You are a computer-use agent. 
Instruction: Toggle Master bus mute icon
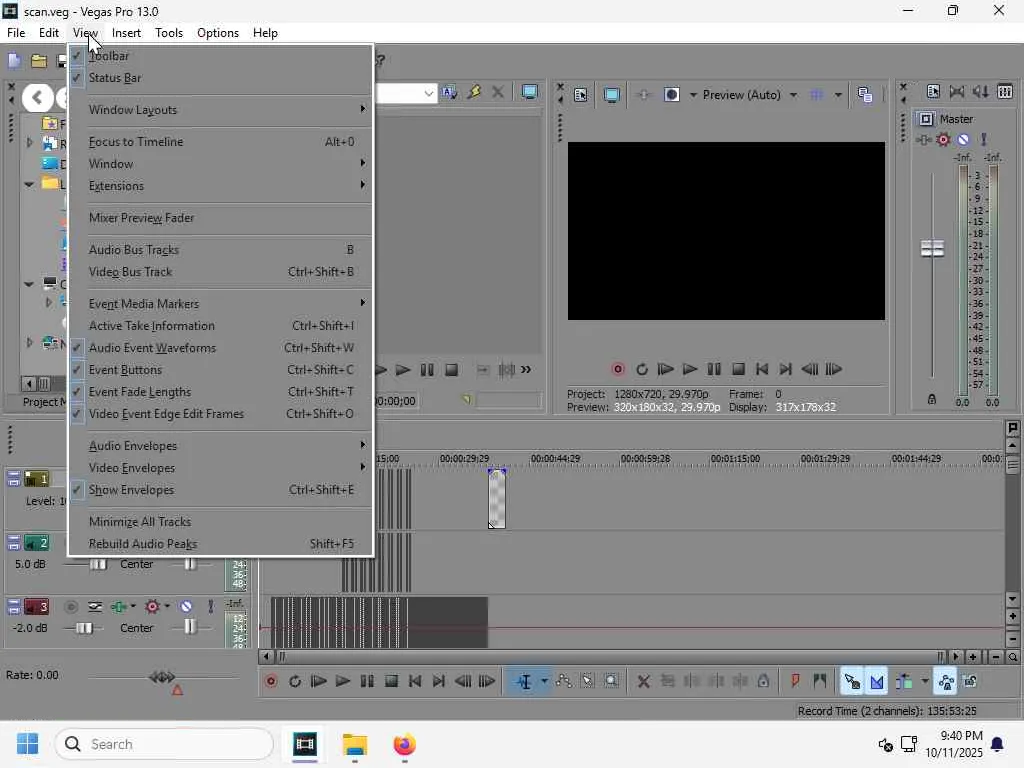pyautogui.click(x=963, y=140)
